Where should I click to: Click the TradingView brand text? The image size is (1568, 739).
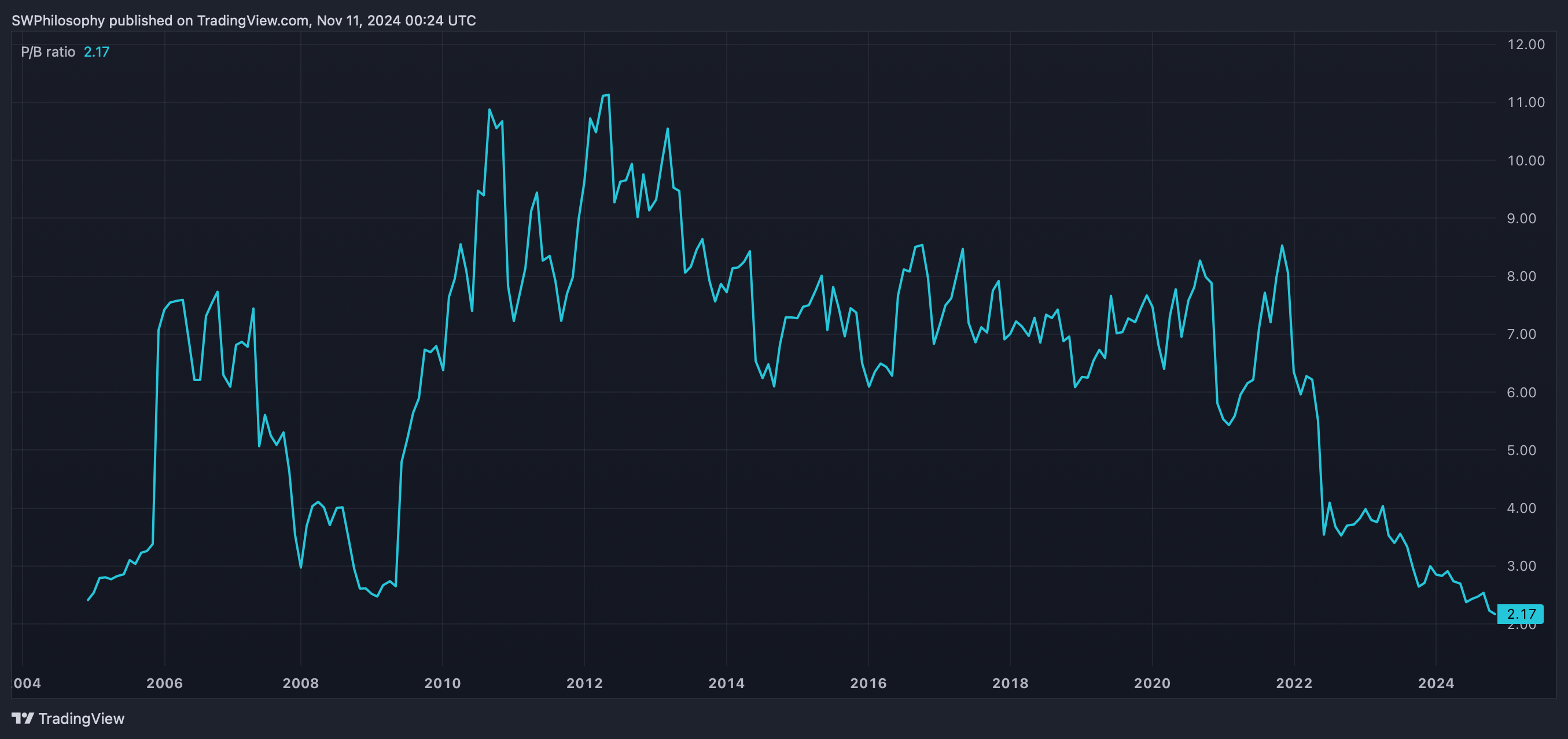tap(81, 718)
